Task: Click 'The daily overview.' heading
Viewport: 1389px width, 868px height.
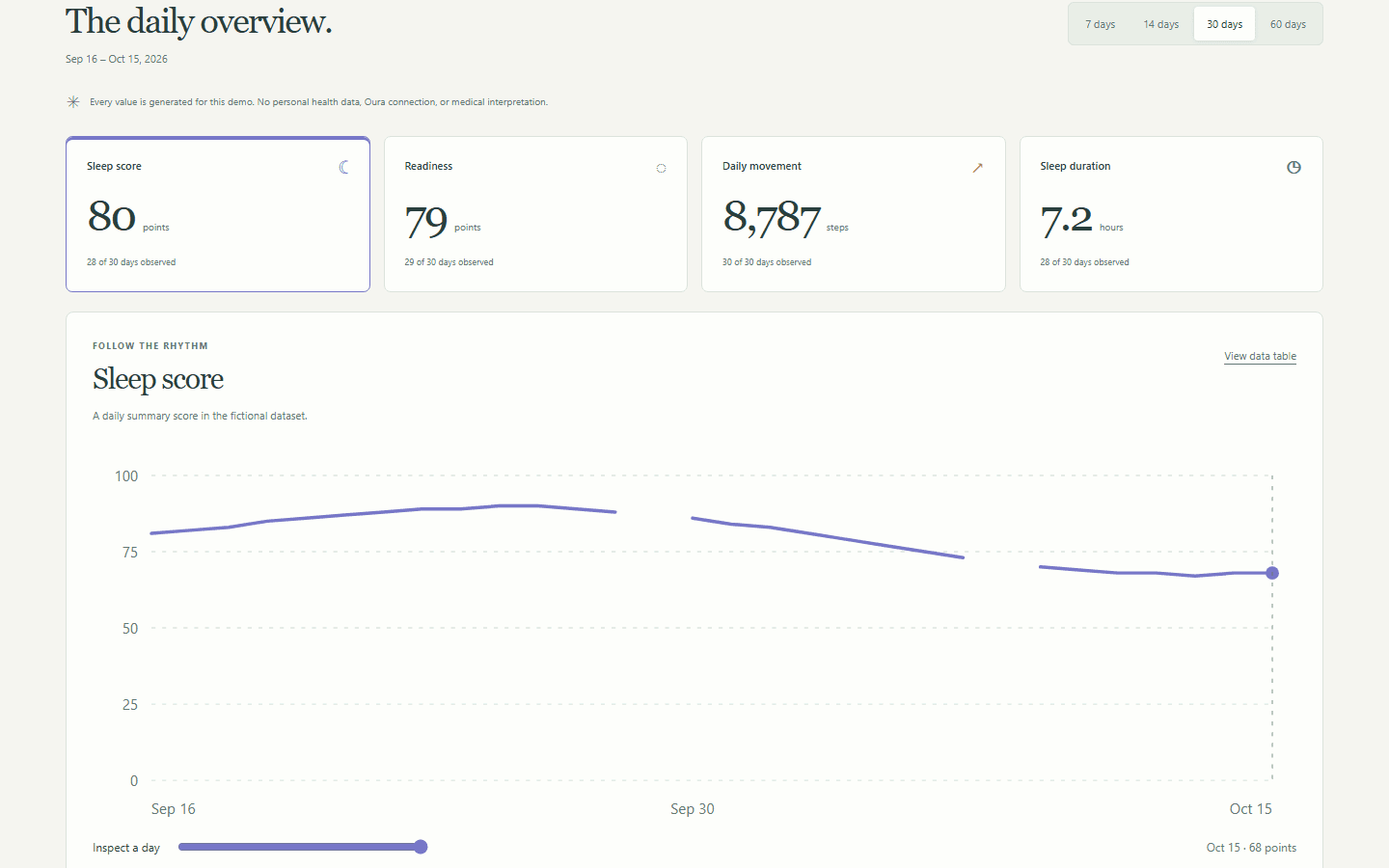Action: (x=199, y=21)
